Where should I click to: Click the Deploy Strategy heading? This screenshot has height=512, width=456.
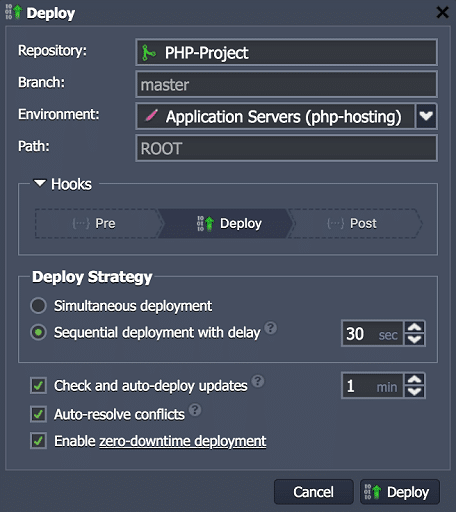click(x=92, y=277)
